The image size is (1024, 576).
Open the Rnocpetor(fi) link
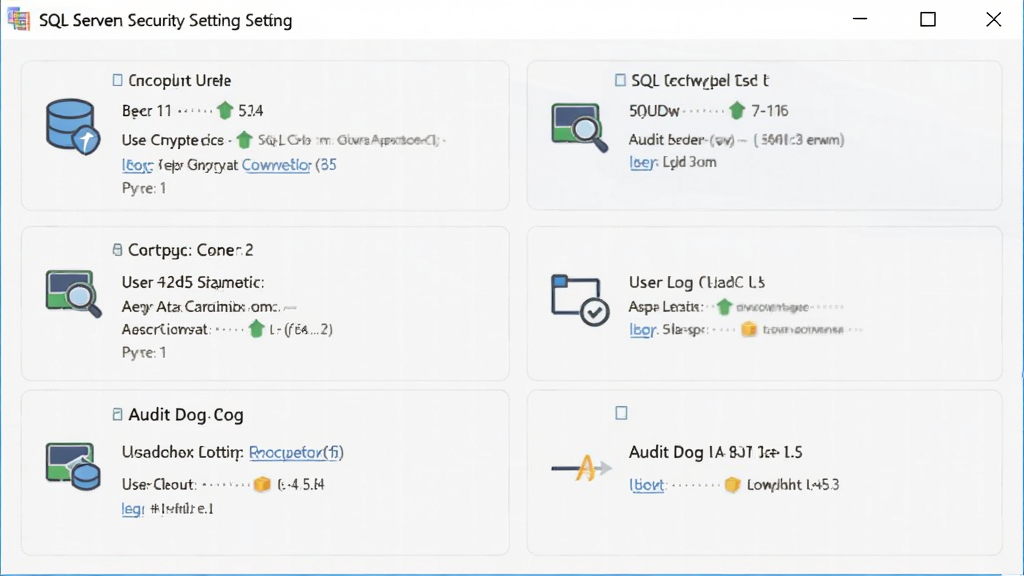click(296, 452)
